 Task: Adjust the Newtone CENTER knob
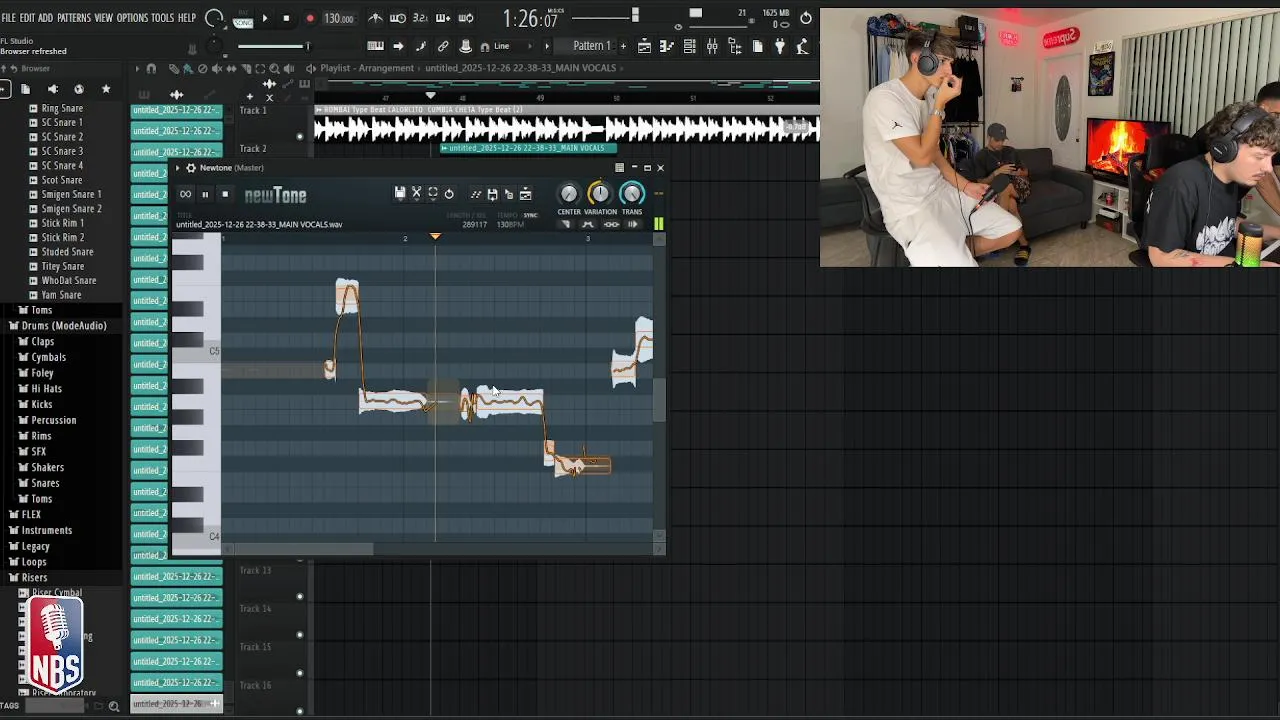coord(569,194)
